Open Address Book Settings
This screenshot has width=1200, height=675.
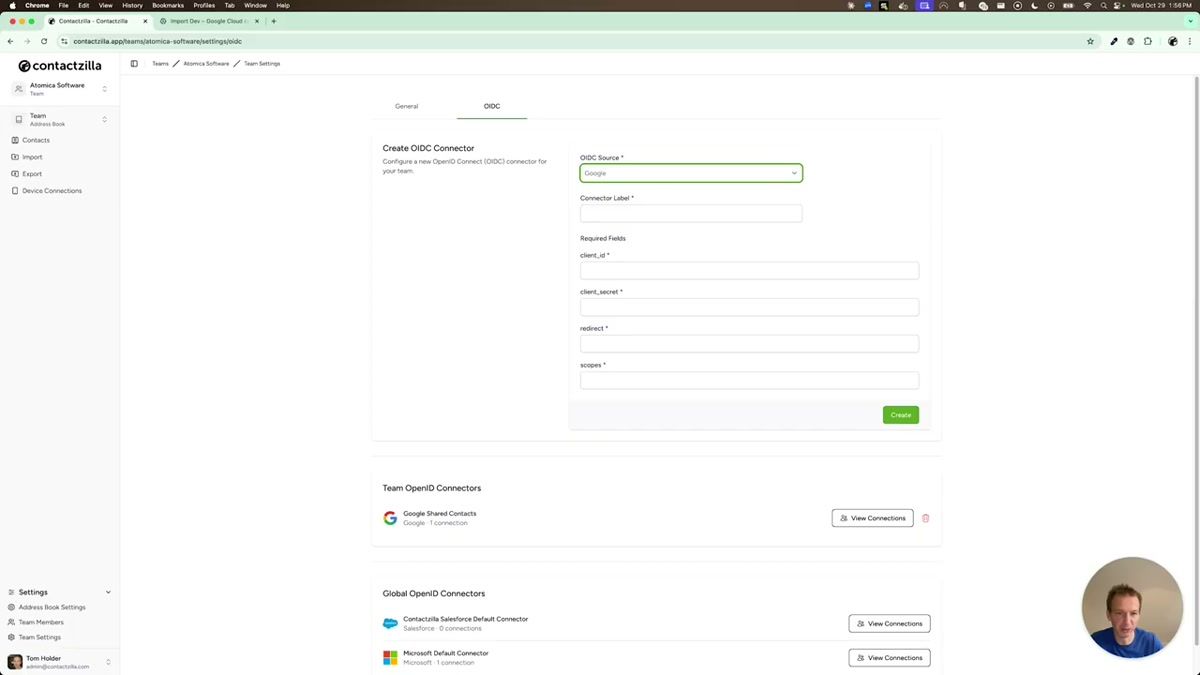tap(52, 607)
